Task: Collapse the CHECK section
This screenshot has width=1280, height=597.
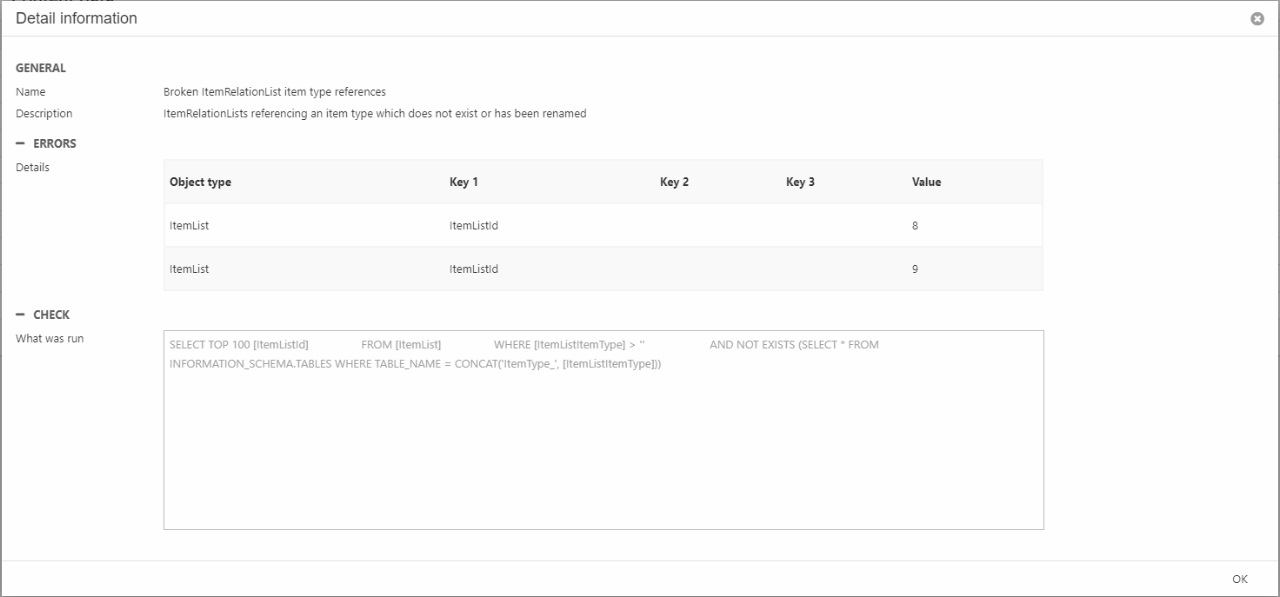Action: [x=21, y=314]
